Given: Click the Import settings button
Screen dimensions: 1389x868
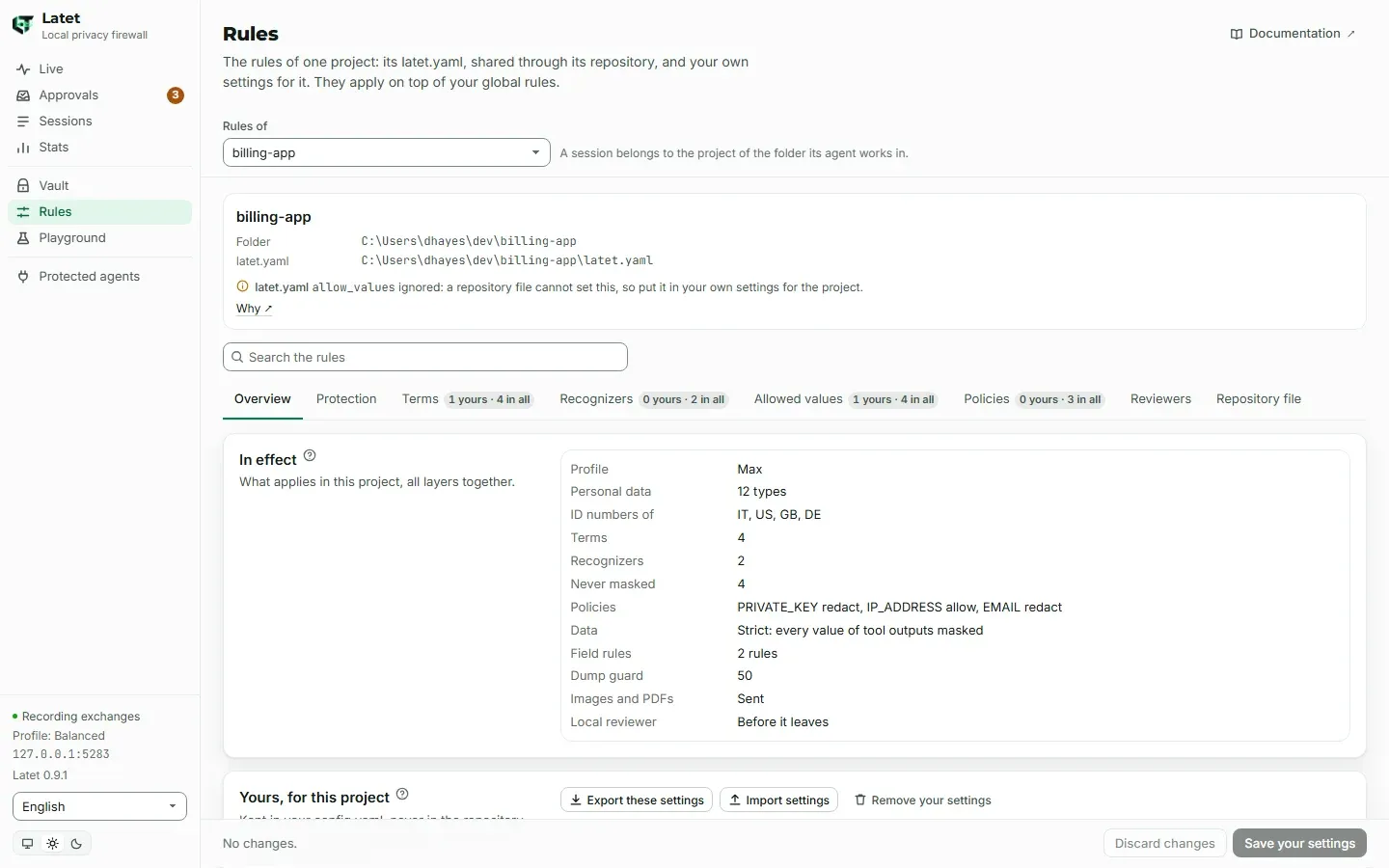Looking at the screenshot, I should [778, 800].
